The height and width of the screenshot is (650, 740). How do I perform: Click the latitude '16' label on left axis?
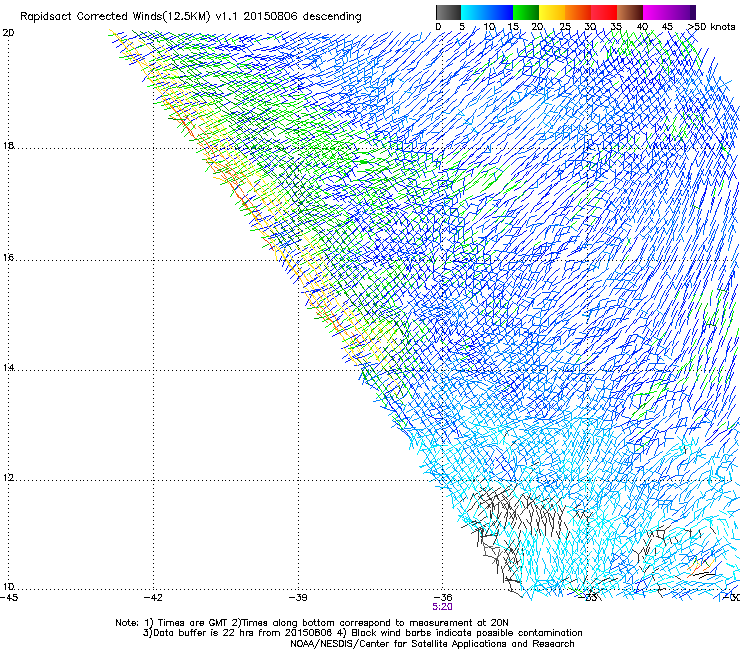click(x=8, y=258)
